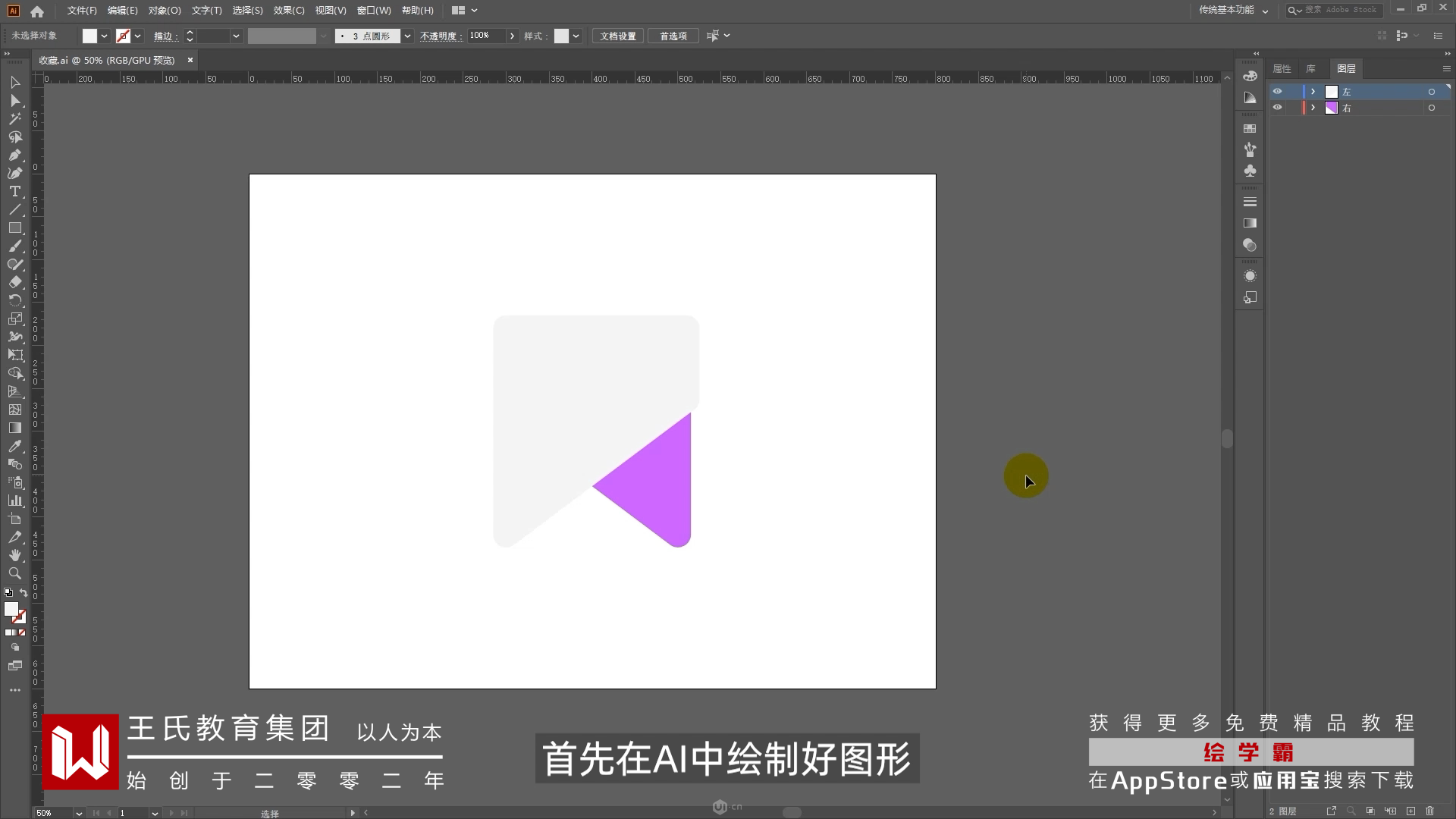Hide the 右 layer visibility eye
This screenshot has height=819, width=1456.
pyautogui.click(x=1277, y=108)
